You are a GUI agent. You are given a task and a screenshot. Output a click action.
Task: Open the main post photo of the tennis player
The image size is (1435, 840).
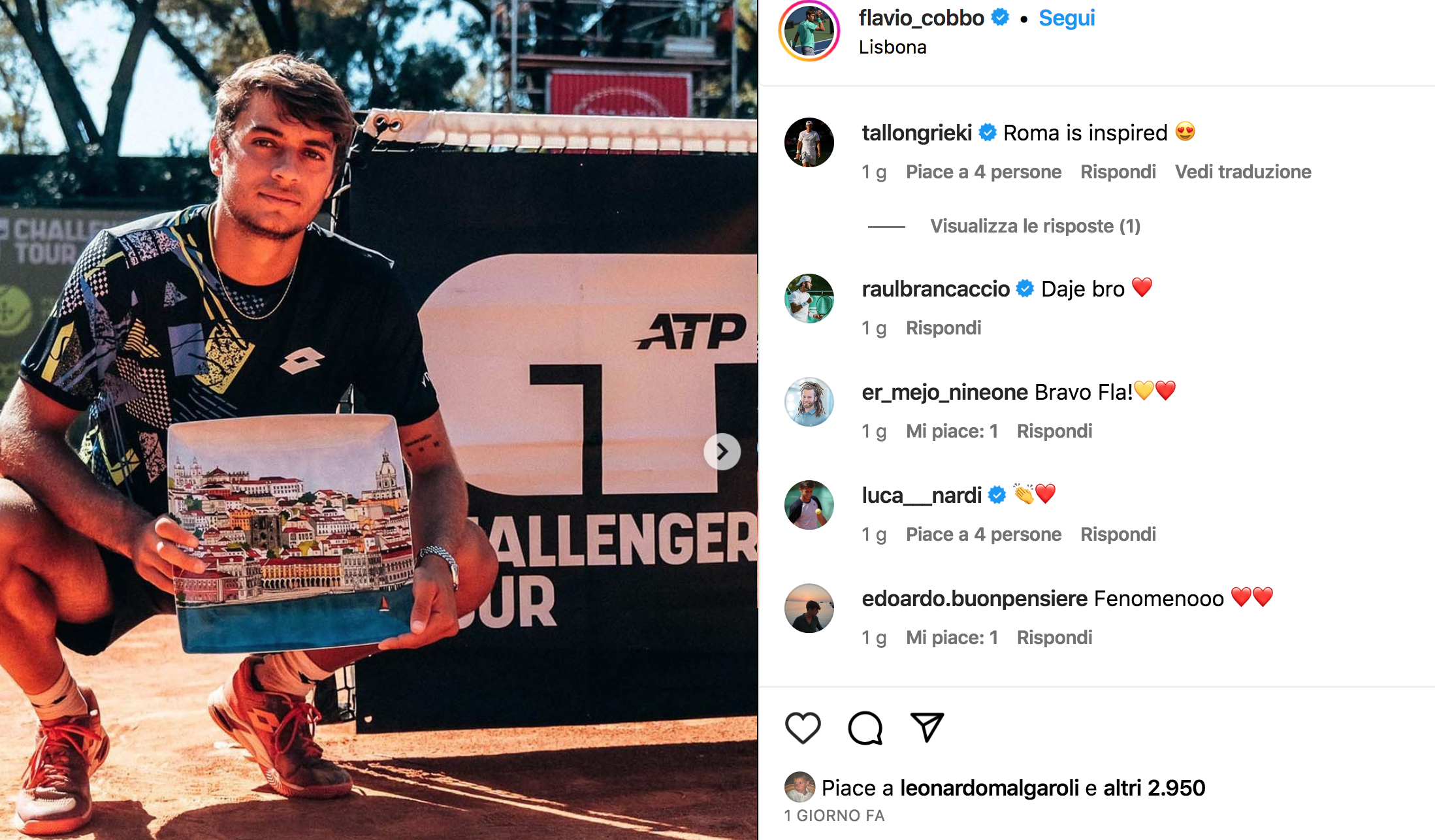tap(379, 420)
